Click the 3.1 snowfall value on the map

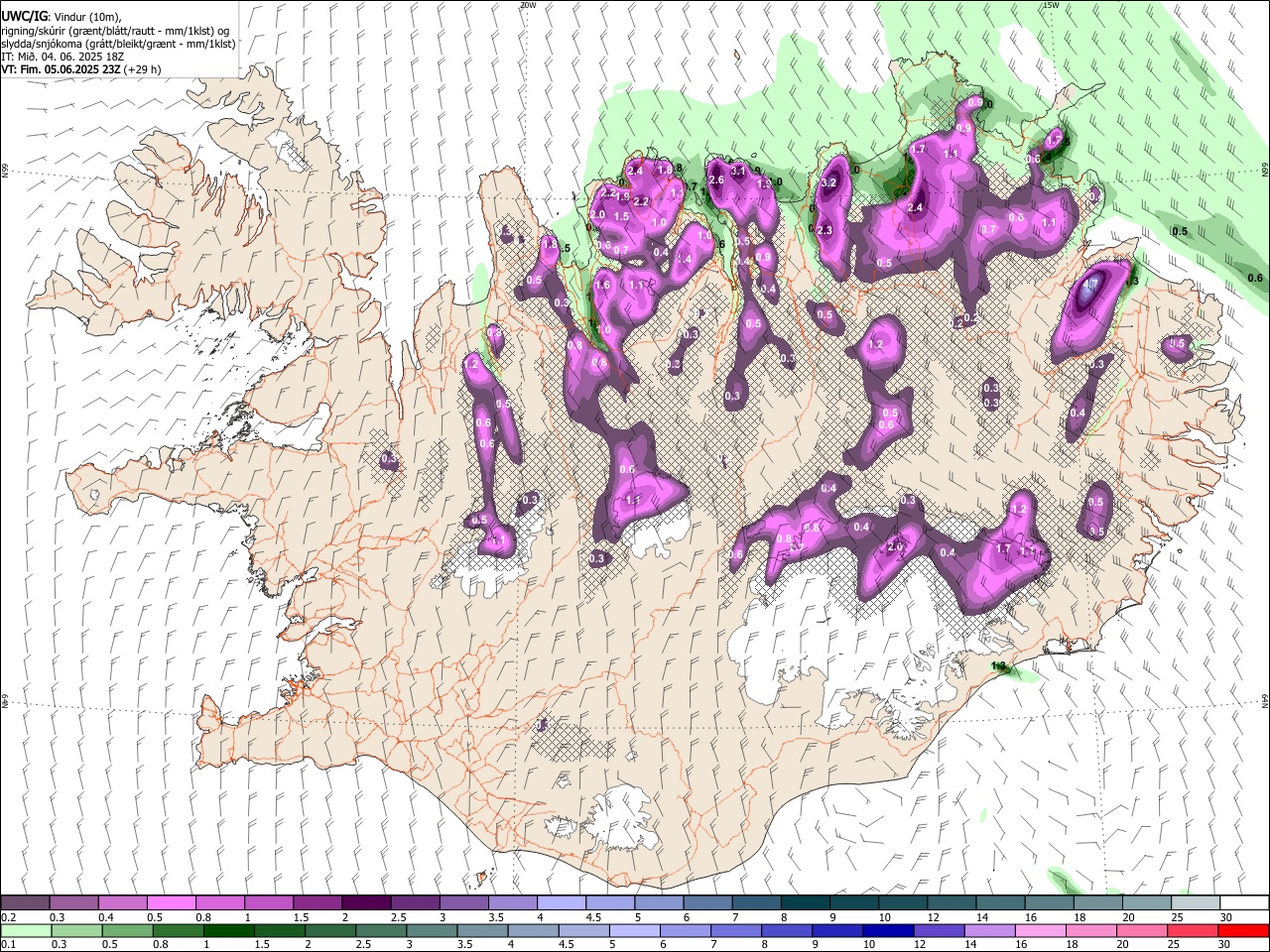(x=738, y=171)
